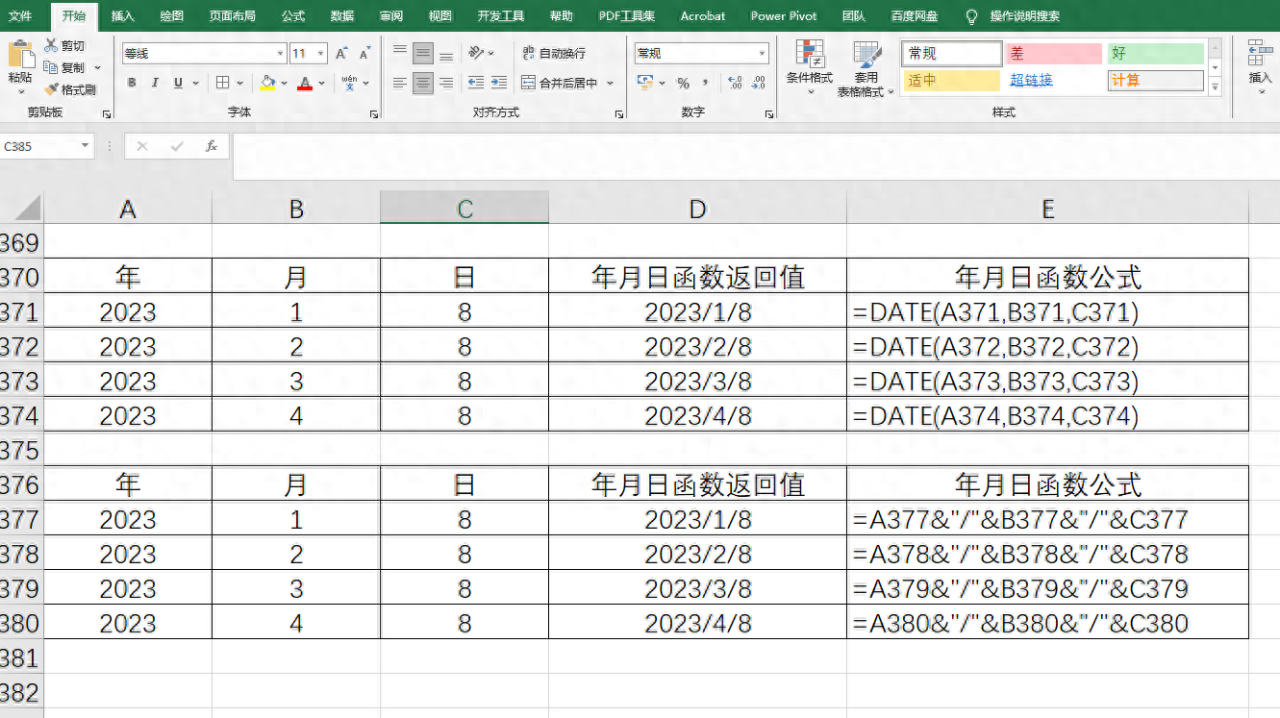
Task: Expand the cell styles gallery More arrow
Action: (x=1215, y=88)
